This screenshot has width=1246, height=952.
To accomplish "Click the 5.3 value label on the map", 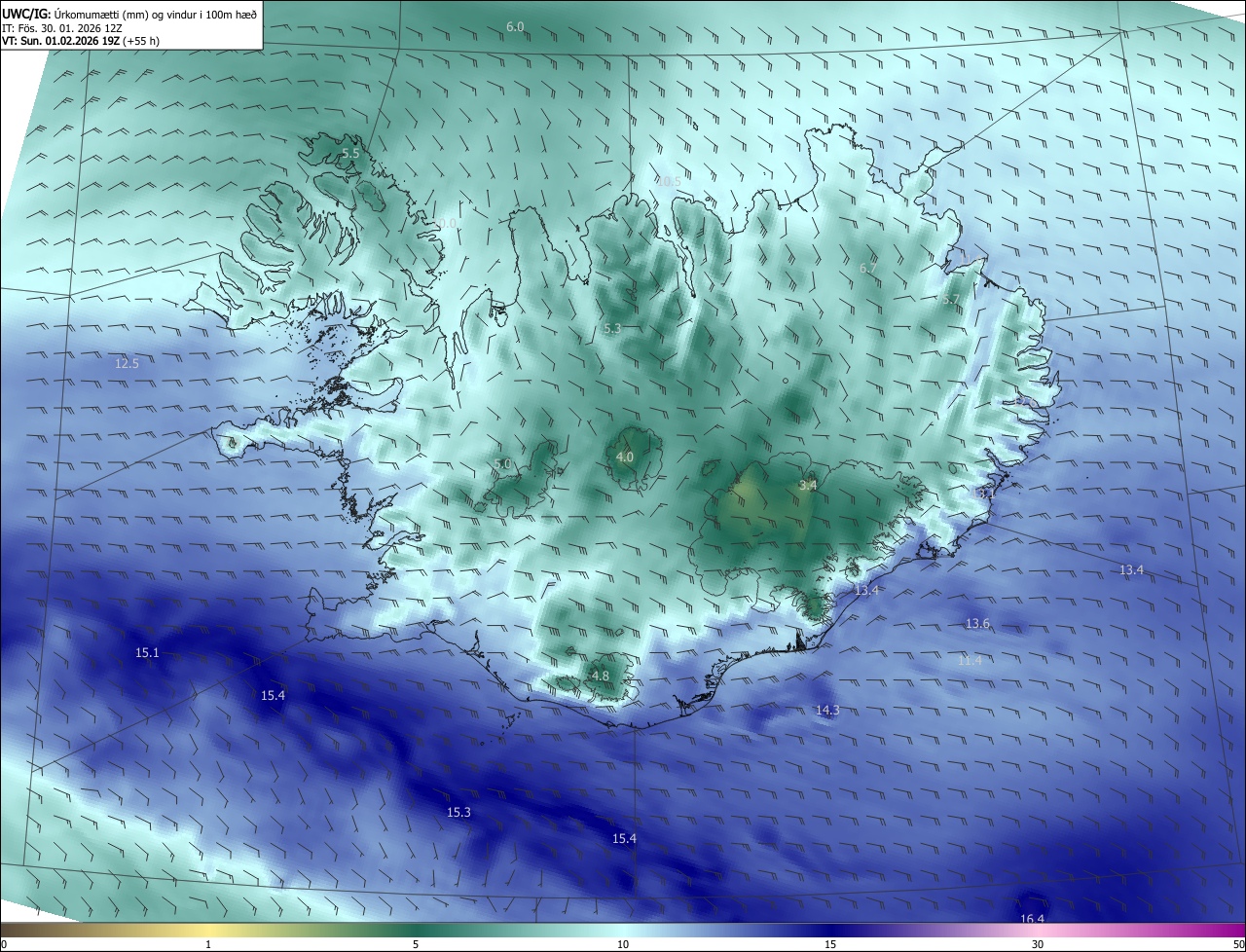I will click(x=611, y=329).
